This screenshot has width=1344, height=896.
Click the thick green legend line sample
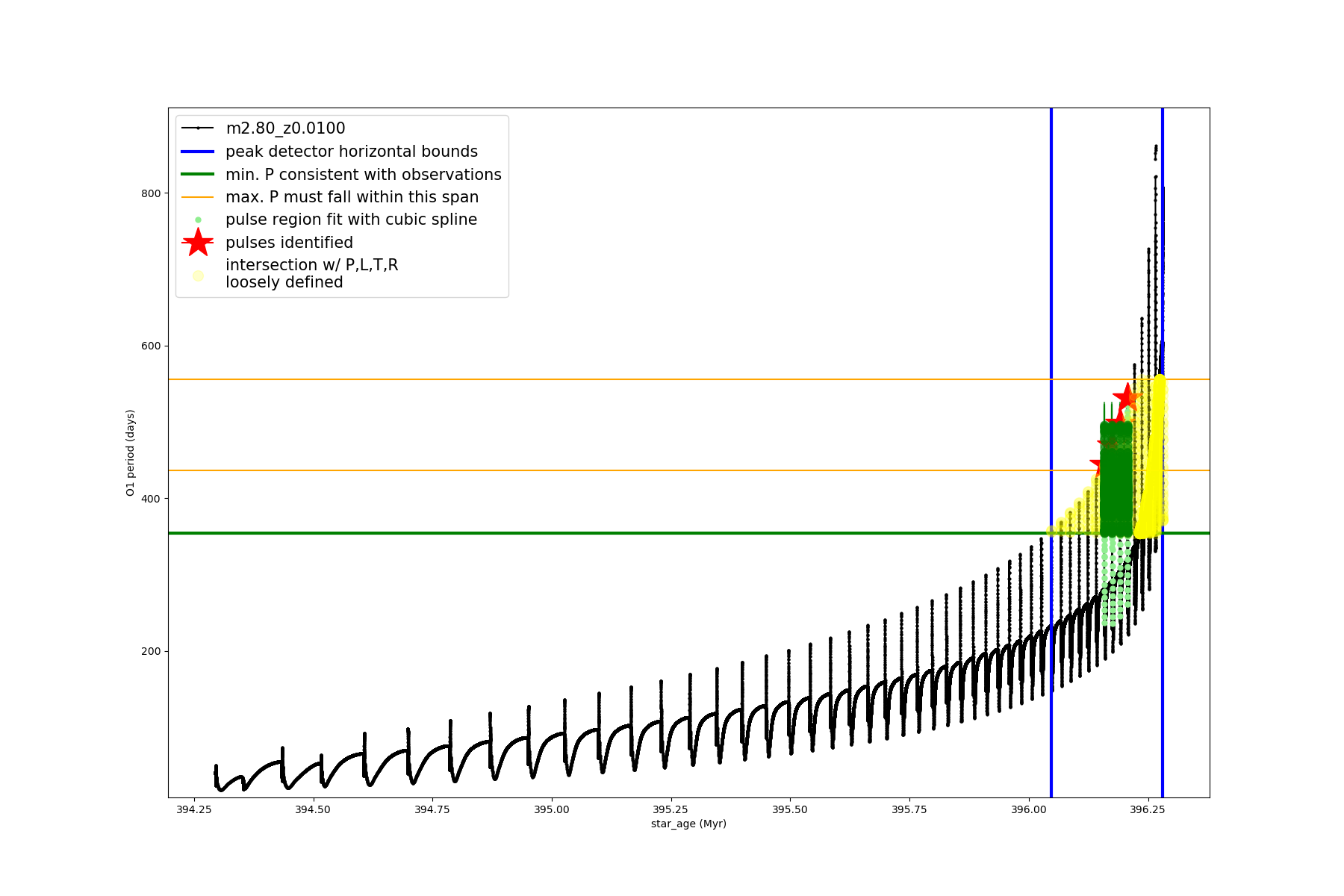click(198, 175)
